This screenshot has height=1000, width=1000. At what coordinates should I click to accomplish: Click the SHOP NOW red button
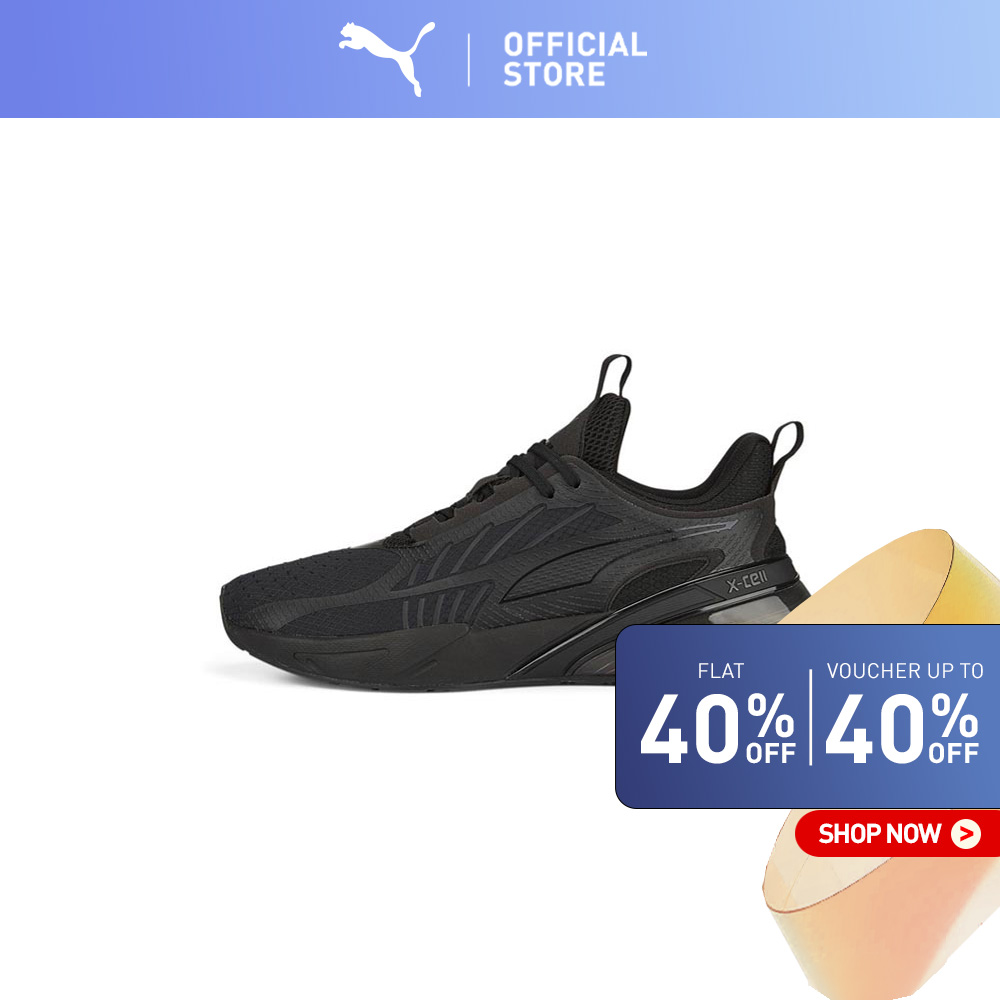tap(897, 834)
